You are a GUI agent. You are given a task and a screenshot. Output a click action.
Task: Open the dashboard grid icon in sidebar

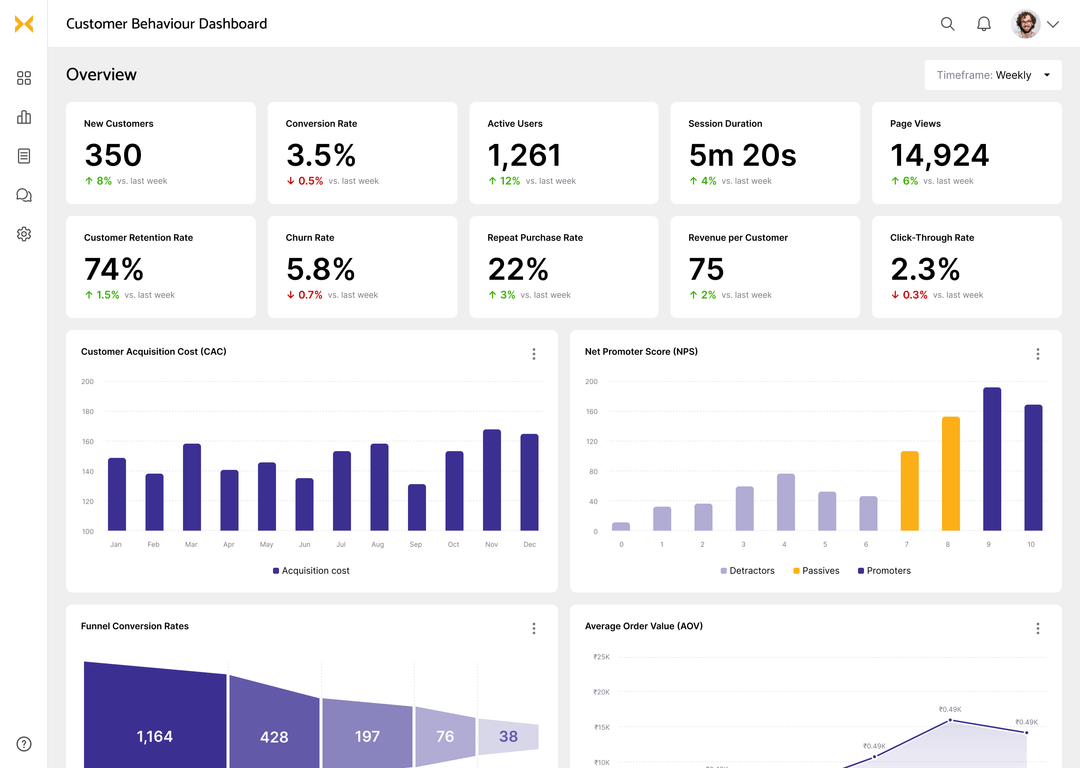[x=24, y=78]
